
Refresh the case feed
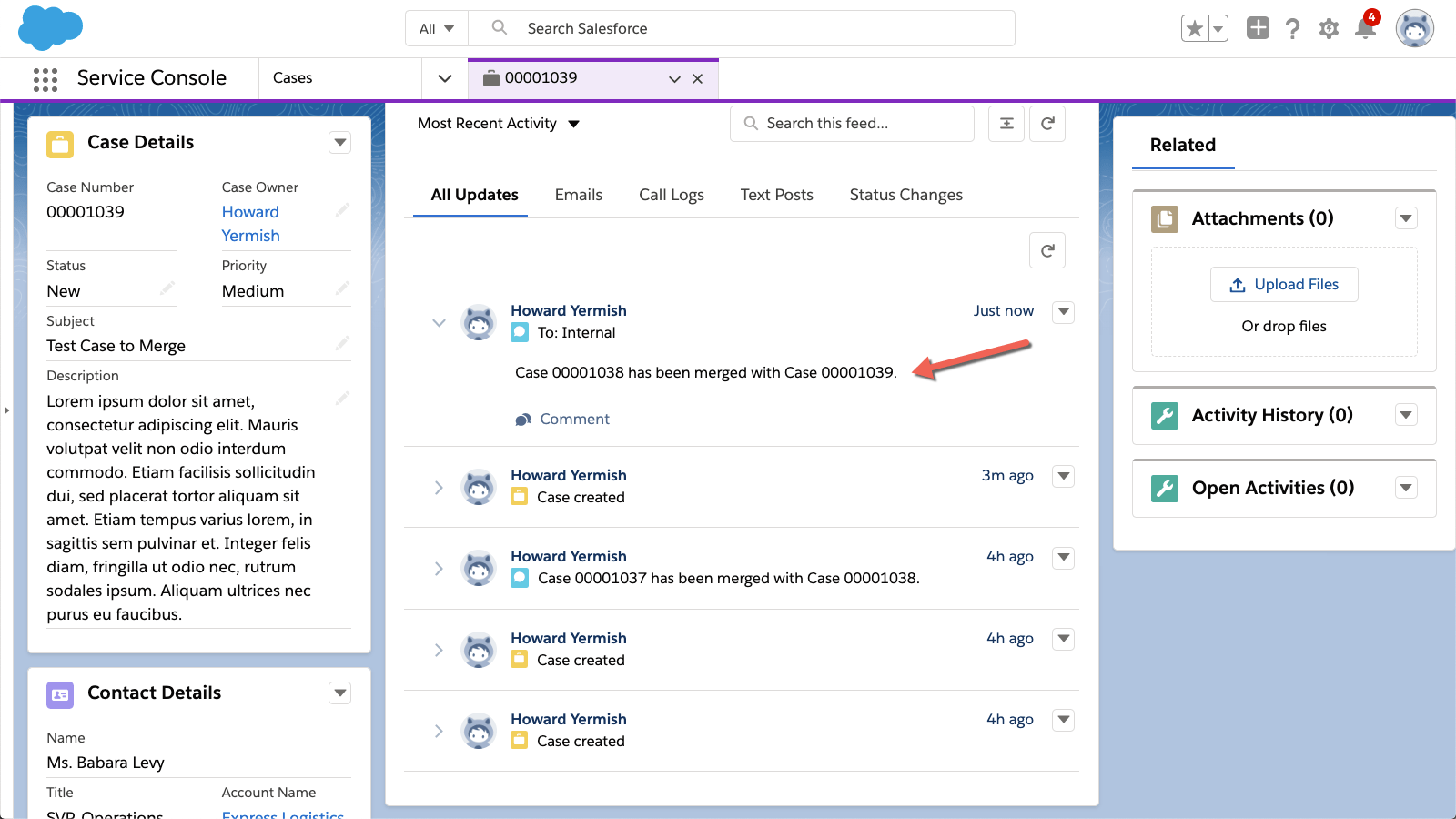[x=1047, y=250]
